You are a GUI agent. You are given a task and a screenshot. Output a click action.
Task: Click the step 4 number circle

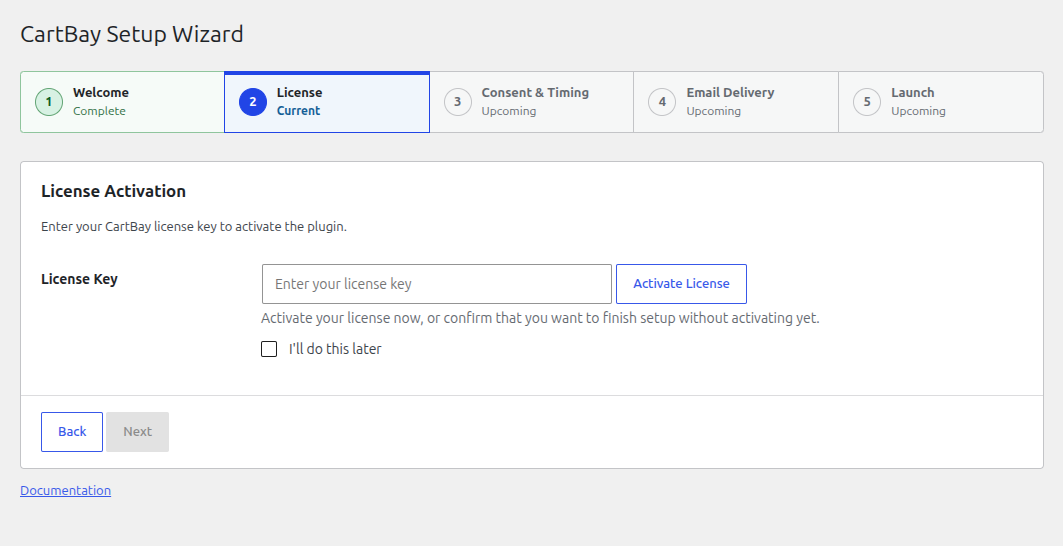pyautogui.click(x=662, y=102)
